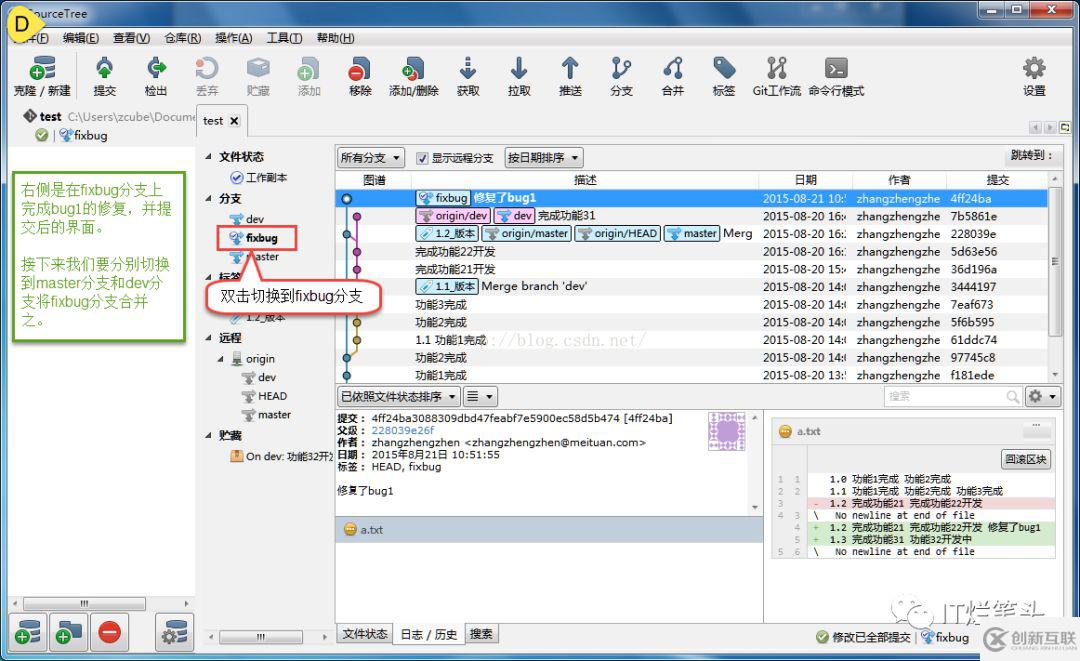This screenshot has width=1080, height=661.
Task: Click the red remove bookmark icon at bottom
Action: click(x=109, y=632)
